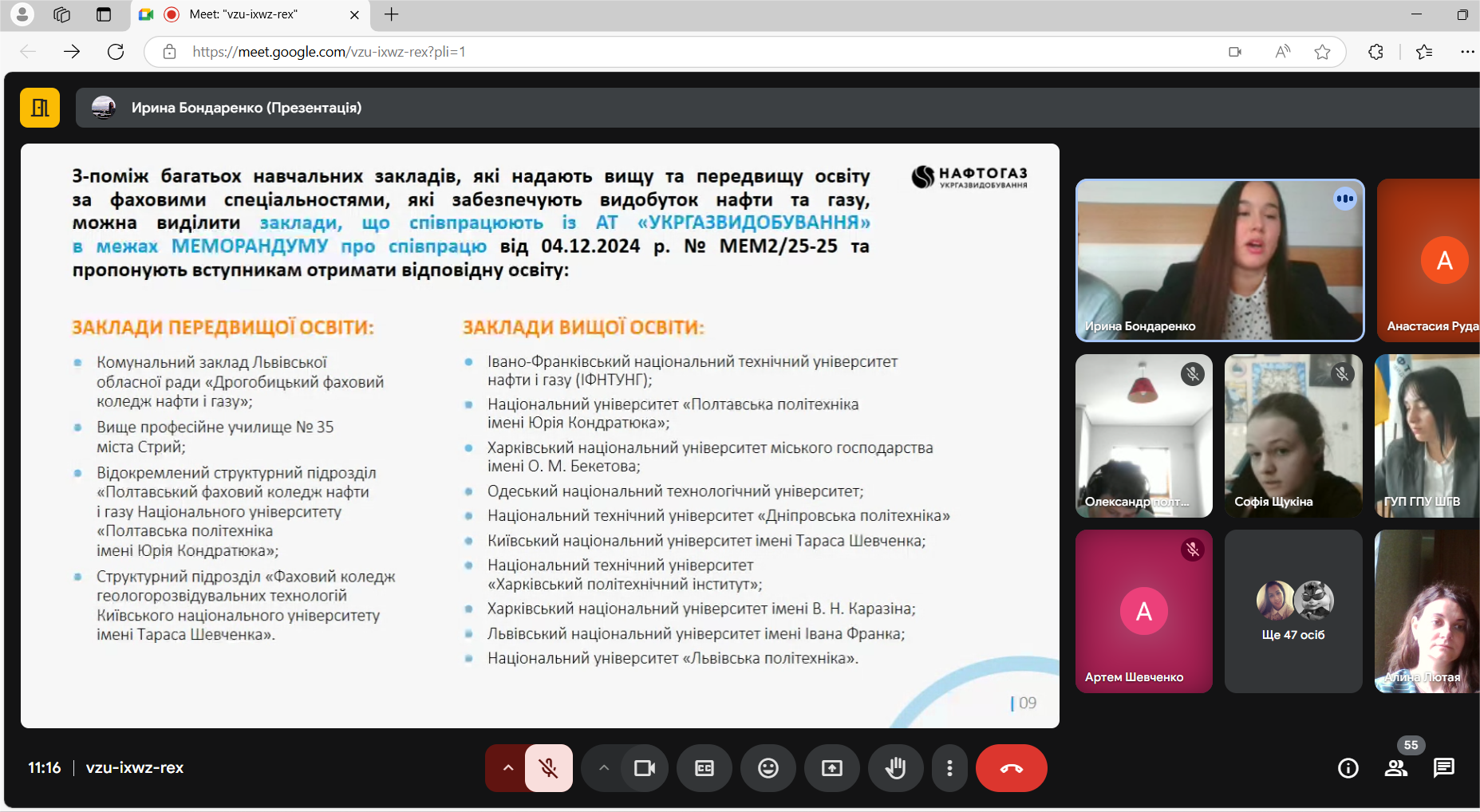Open meeting details info

1348,768
